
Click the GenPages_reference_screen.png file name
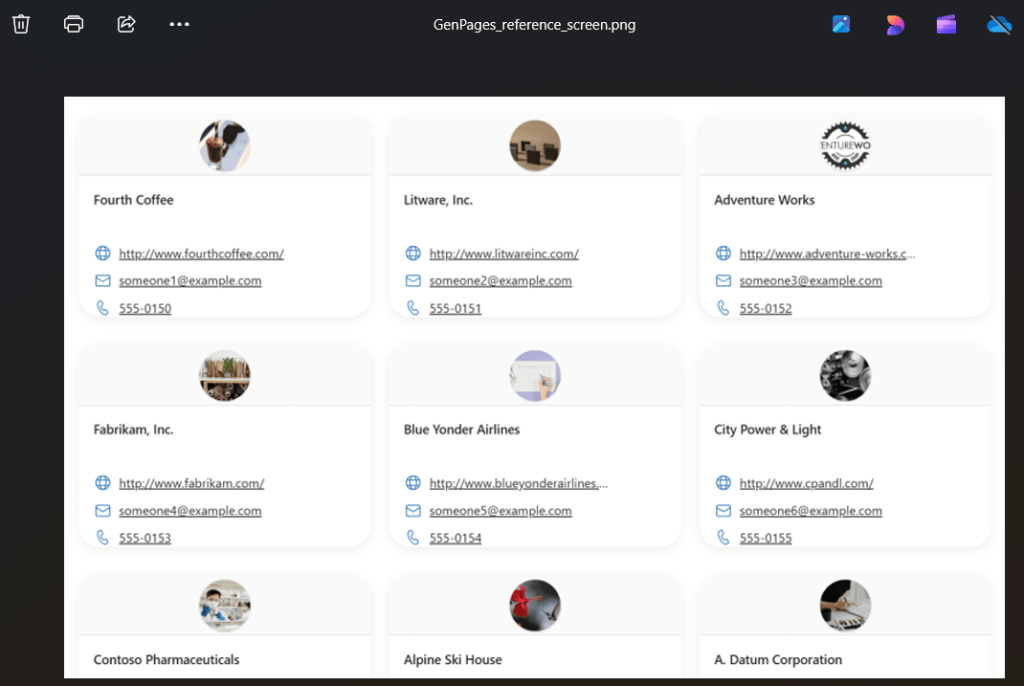point(534,25)
